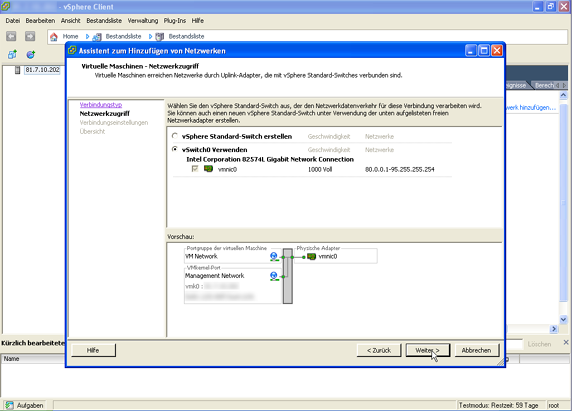Click the Home breadcrumb text
Viewport: 572px width, 411px height.
tap(70, 36)
